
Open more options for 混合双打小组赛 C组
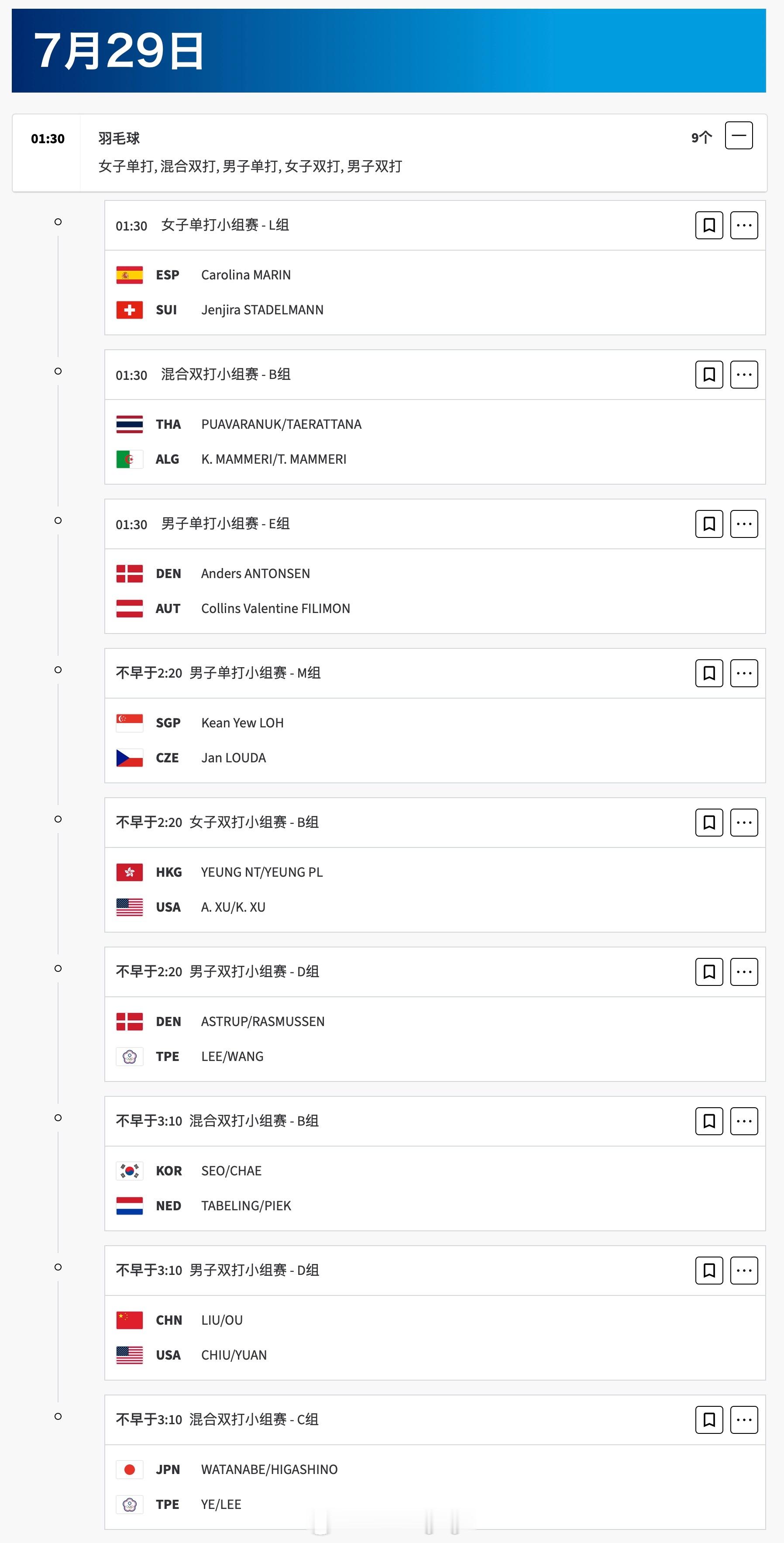point(744,1419)
